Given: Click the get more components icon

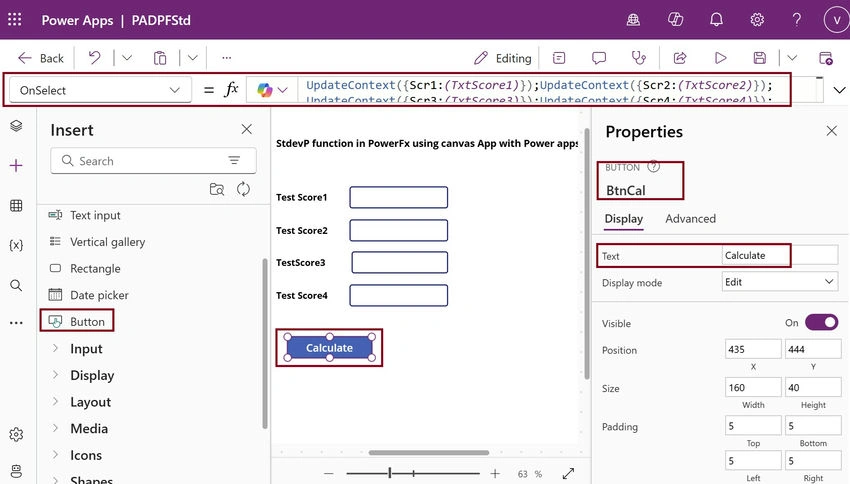Looking at the screenshot, I should click(217, 189).
